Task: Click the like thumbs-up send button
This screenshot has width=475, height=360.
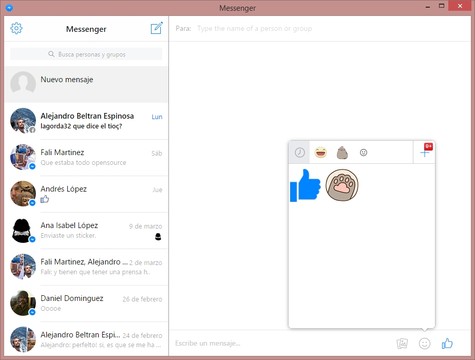Action: tap(447, 343)
